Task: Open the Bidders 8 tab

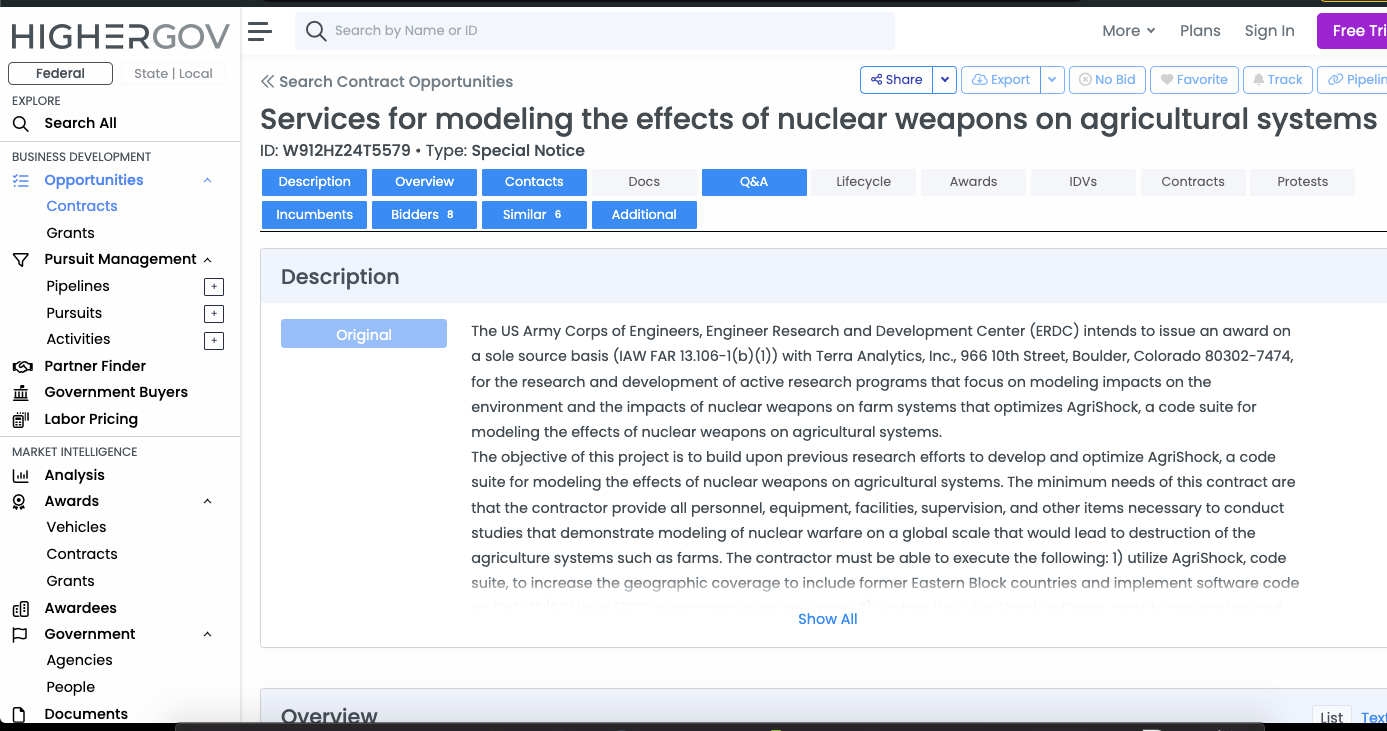Action: click(425, 215)
